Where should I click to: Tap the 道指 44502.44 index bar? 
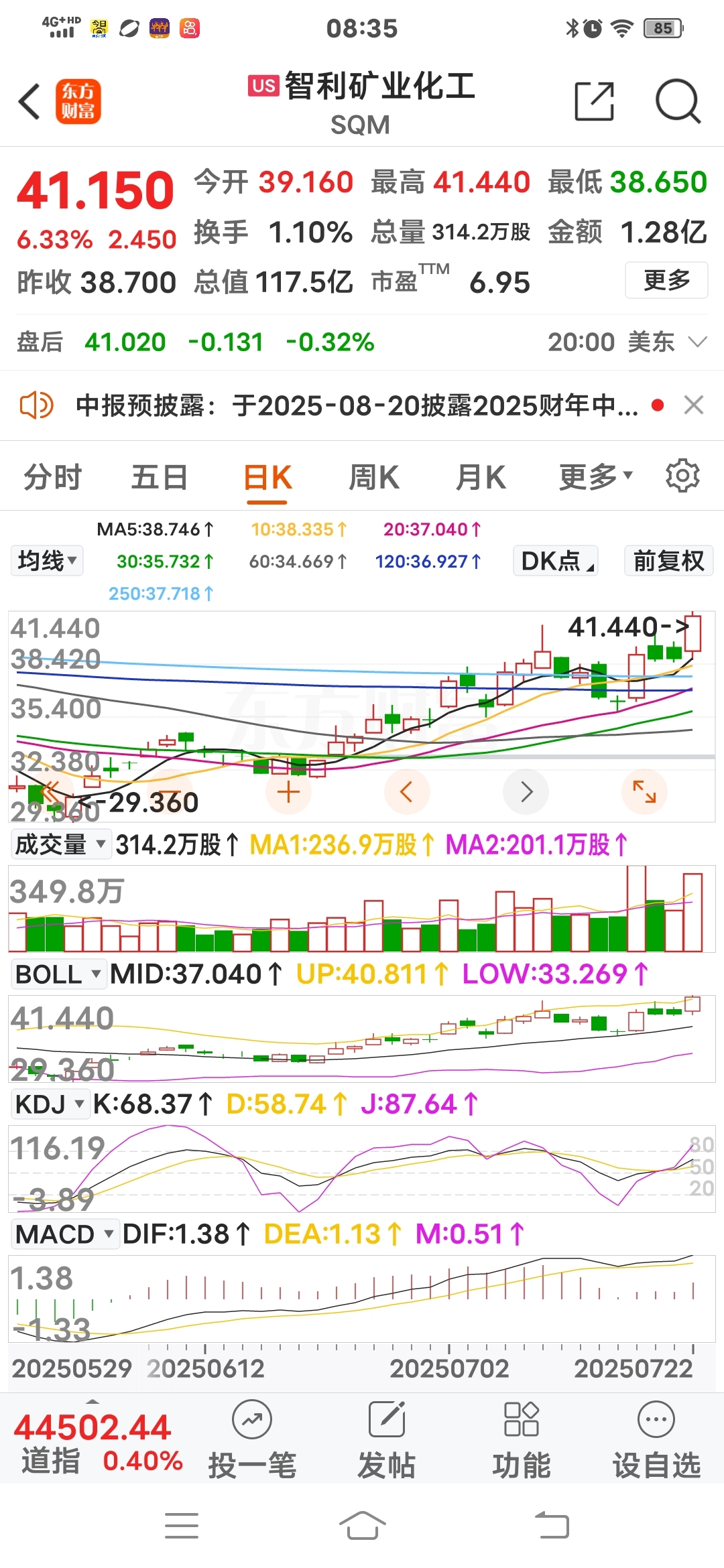(98, 1441)
